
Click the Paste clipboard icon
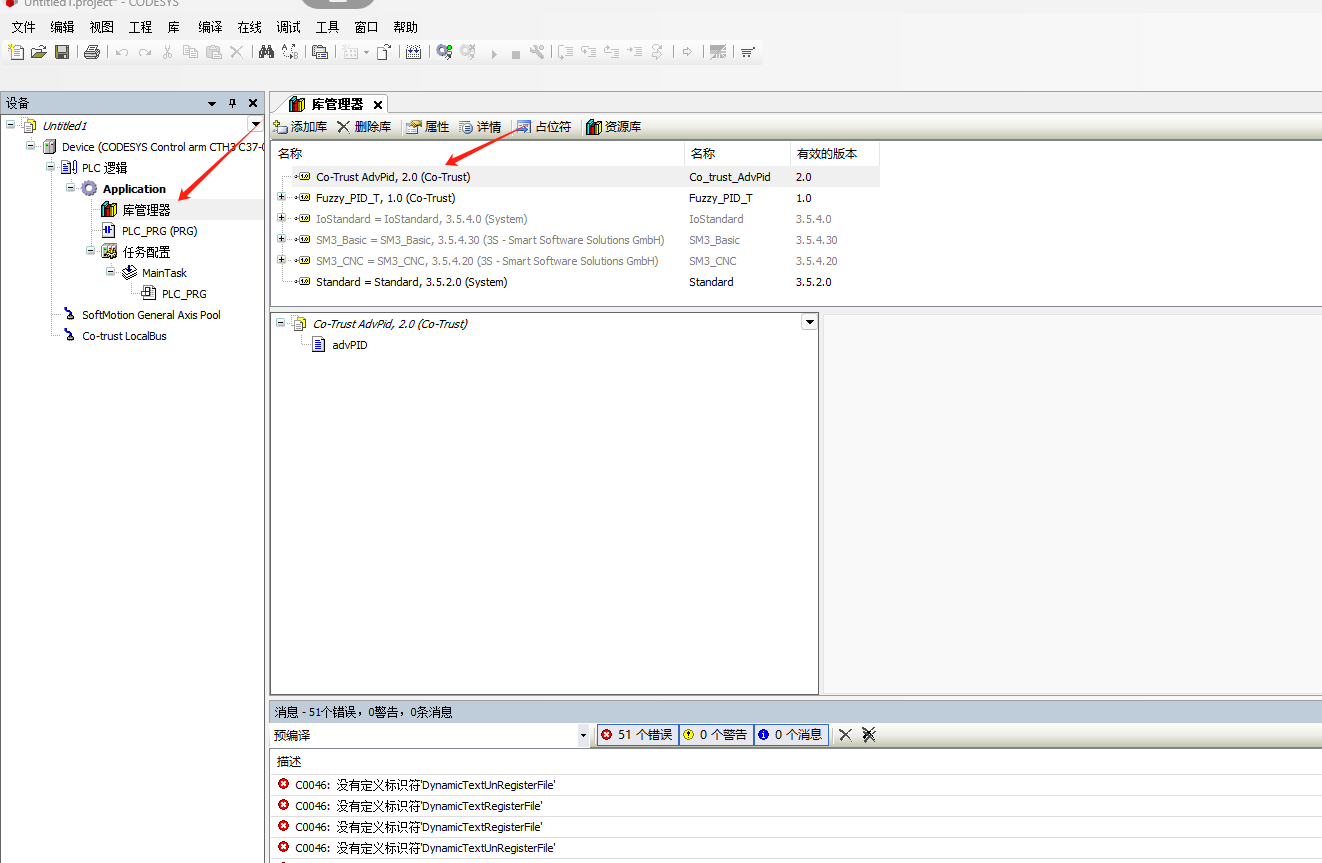(x=214, y=52)
